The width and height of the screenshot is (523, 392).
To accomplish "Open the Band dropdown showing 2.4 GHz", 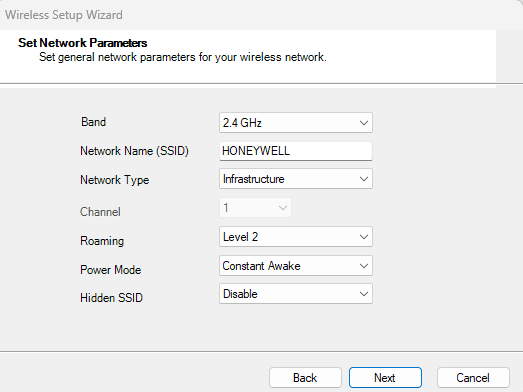I will [x=296, y=122].
